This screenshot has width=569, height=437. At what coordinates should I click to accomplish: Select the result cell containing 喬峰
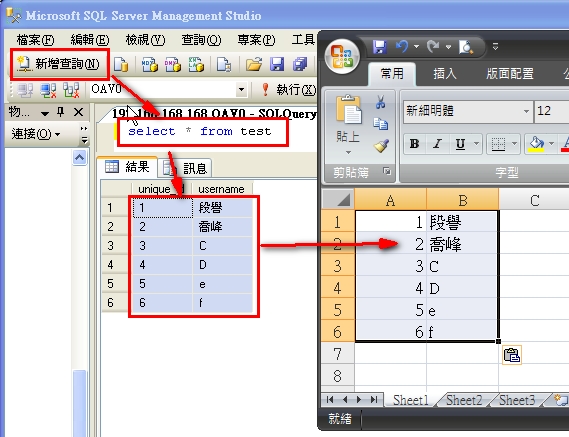tap(222, 227)
